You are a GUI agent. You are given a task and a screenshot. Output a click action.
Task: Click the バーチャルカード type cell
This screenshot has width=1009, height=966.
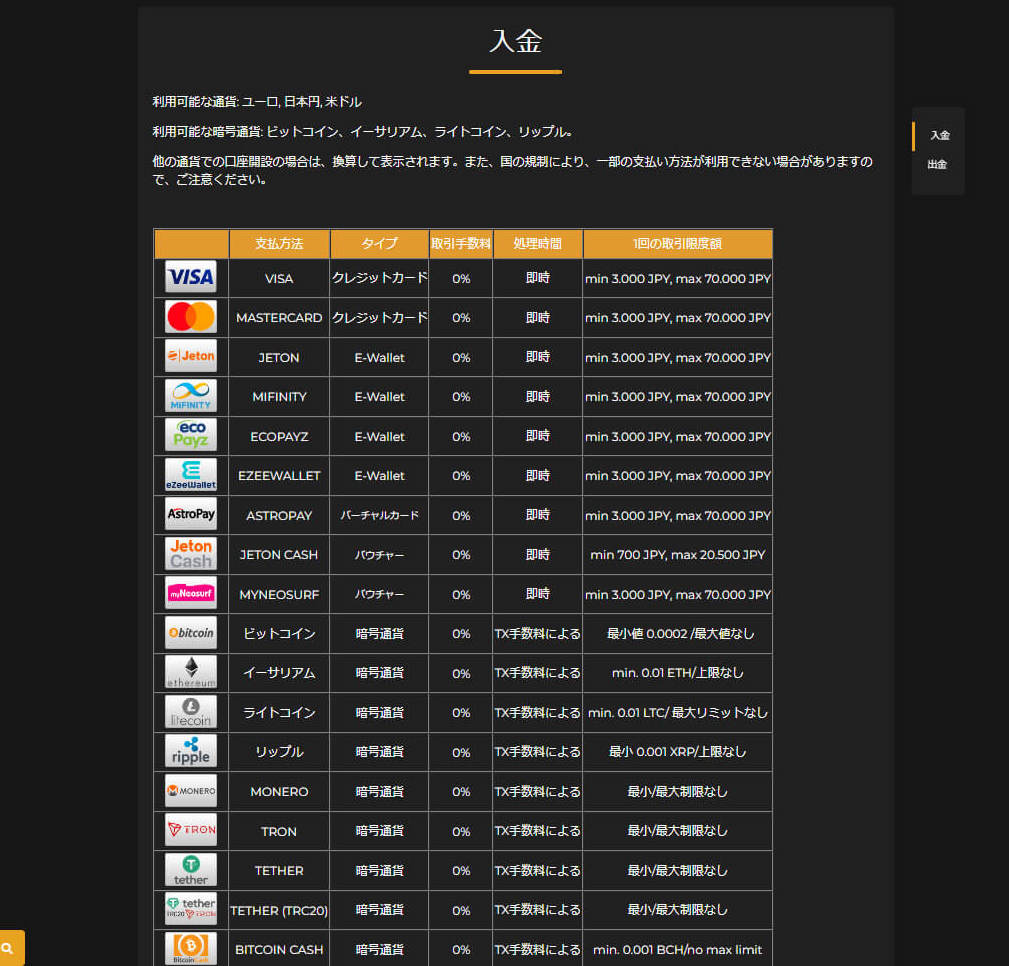[x=379, y=516]
